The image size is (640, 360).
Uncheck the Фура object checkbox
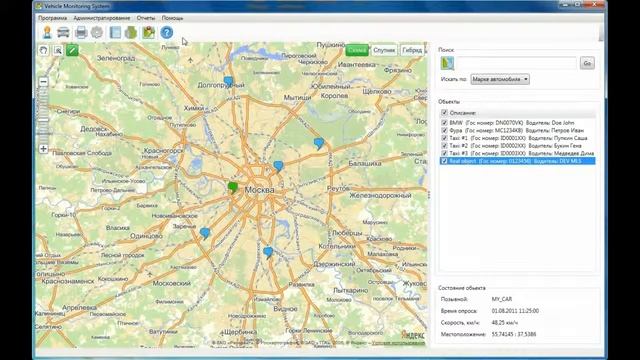(444, 130)
